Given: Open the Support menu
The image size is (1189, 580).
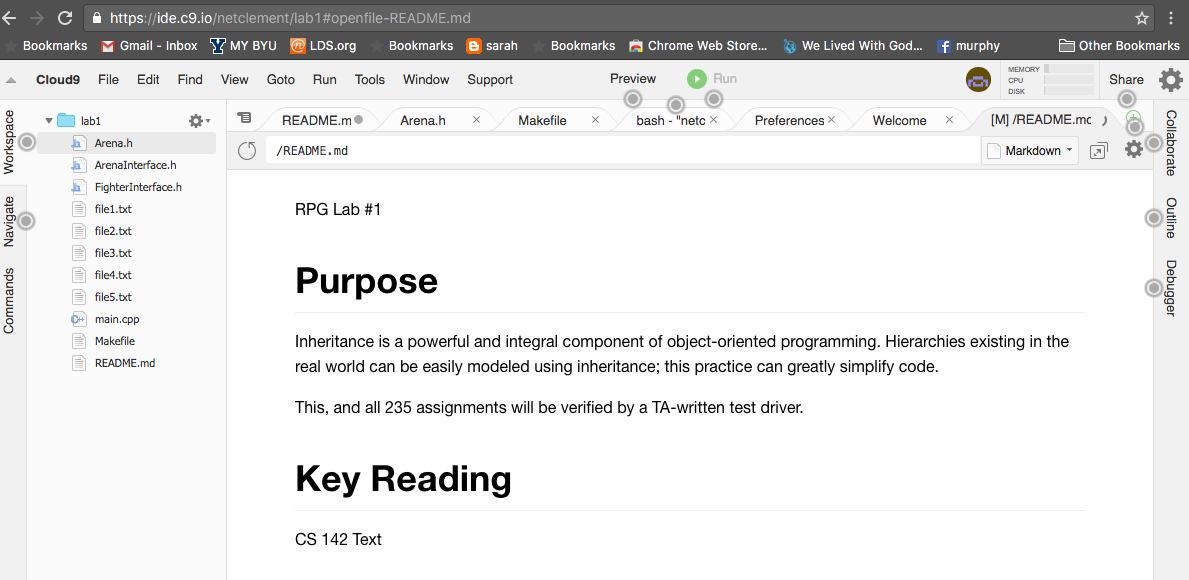Looking at the screenshot, I should click(490, 80).
